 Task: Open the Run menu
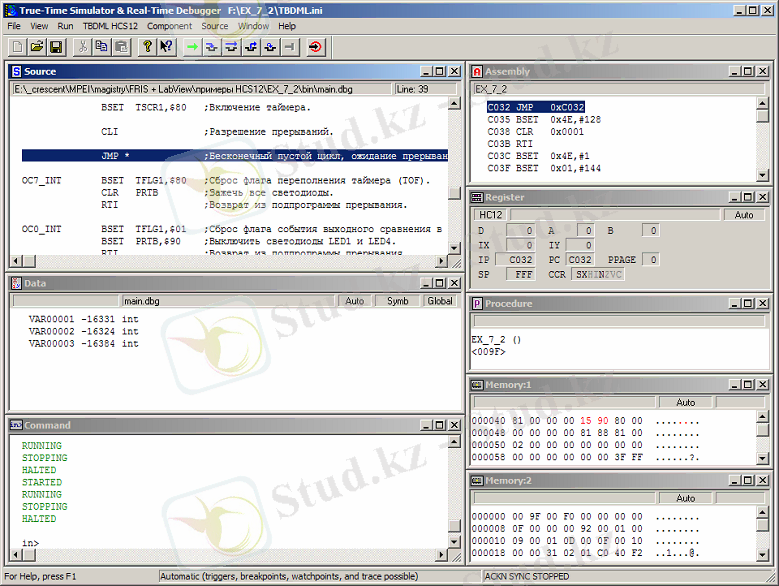tap(65, 25)
